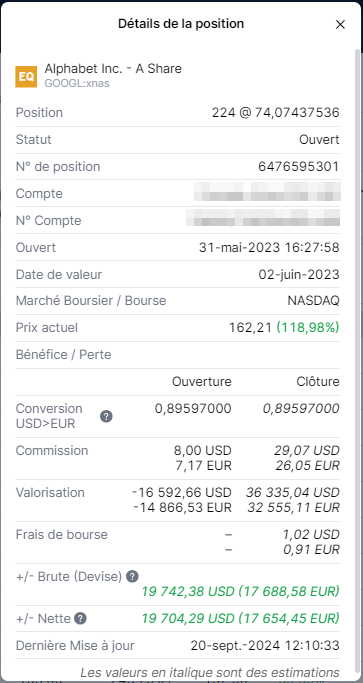
Task: Click the Alphabet Inc. - A Share name
Action: pos(113,68)
